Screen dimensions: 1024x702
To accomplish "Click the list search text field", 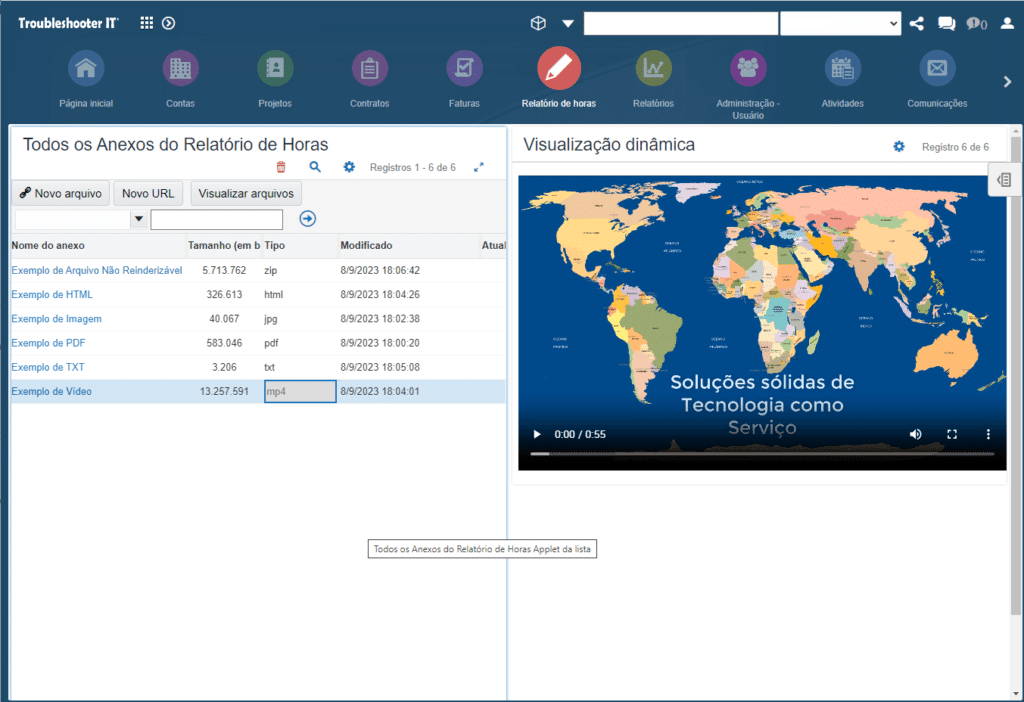I will coord(217,219).
